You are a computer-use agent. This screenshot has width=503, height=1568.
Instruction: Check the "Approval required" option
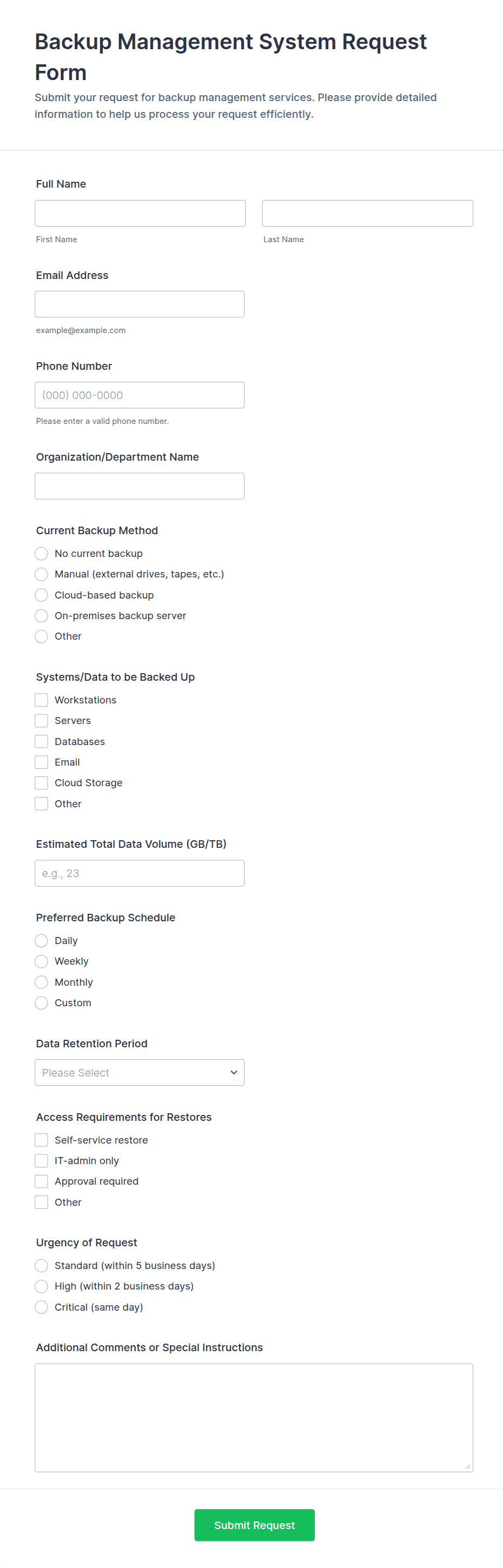pyautogui.click(x=41, y=1181)
